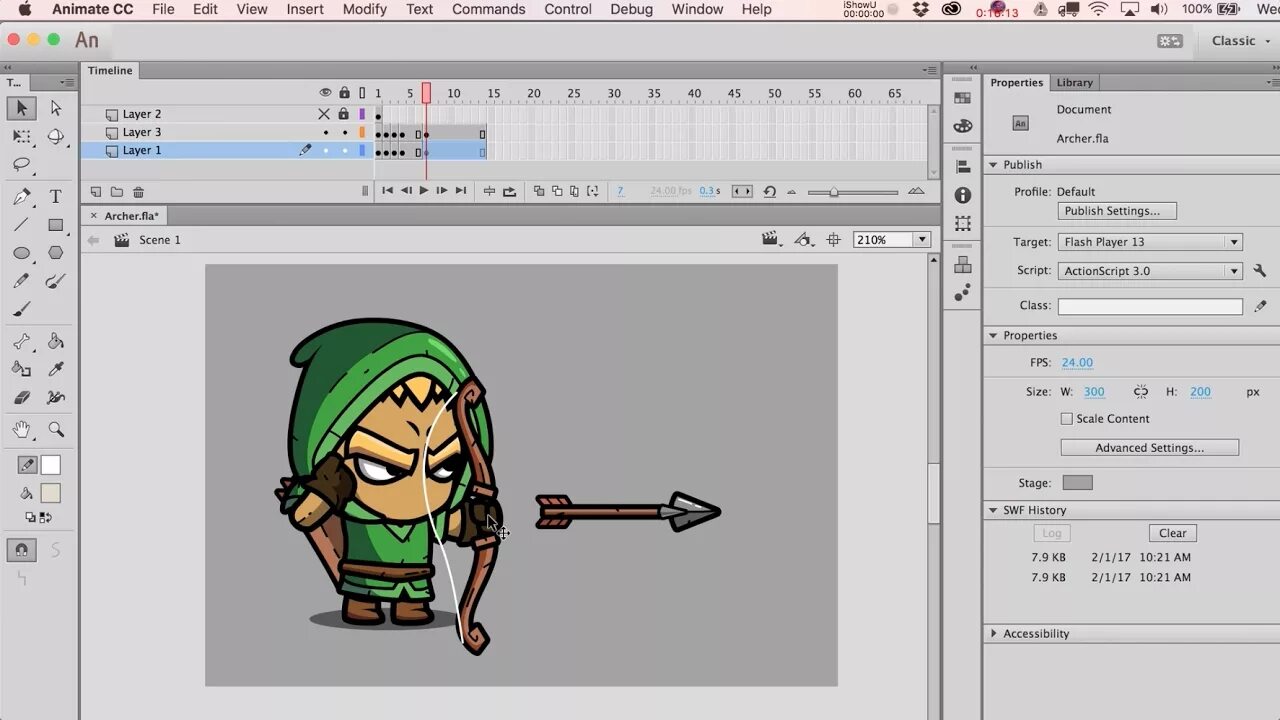Select the Eraser tool
This screenshot has width=1280, height=720.
tap(21, 398)
